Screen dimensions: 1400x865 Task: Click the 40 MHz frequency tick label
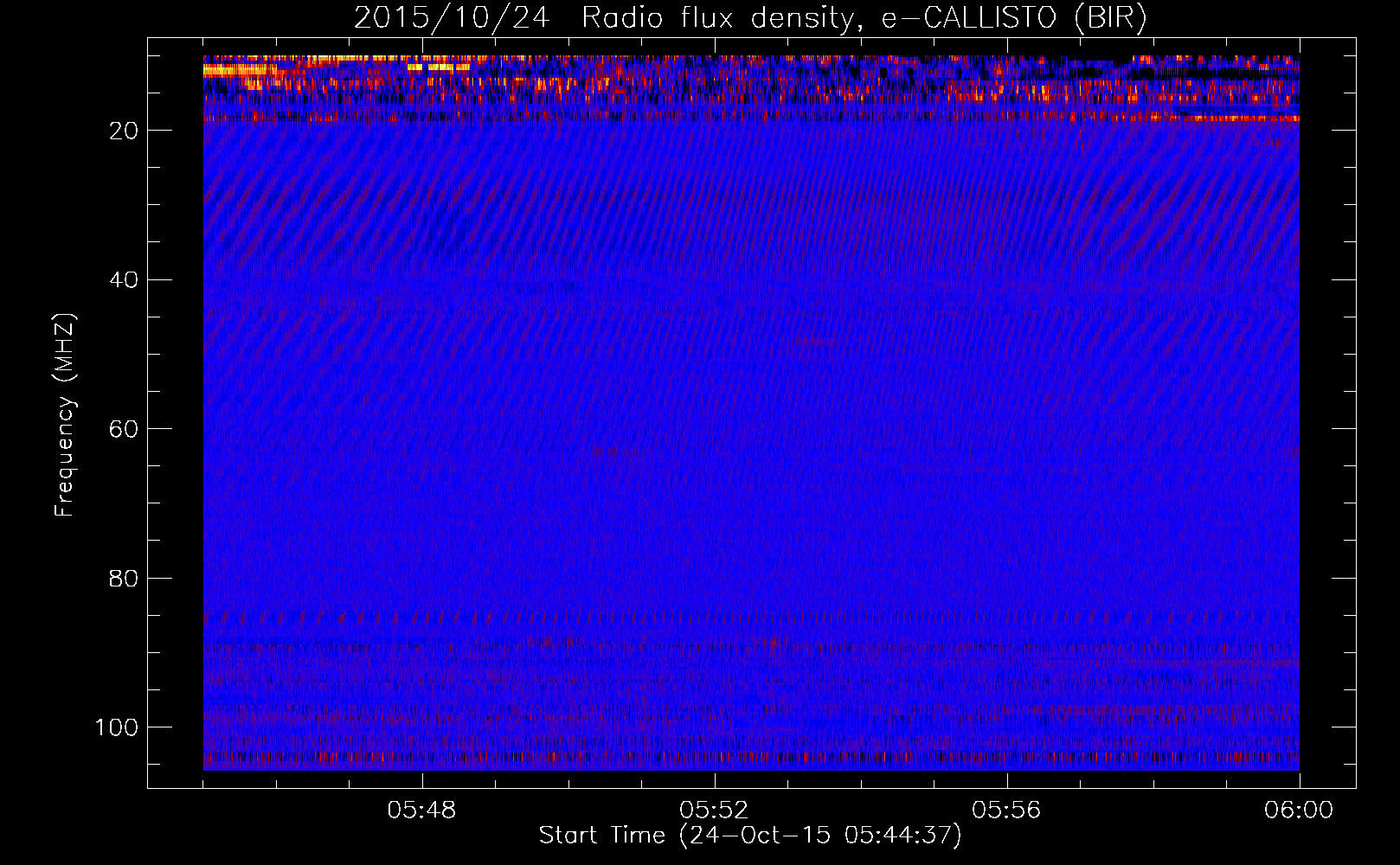click(x=125, y=279)
